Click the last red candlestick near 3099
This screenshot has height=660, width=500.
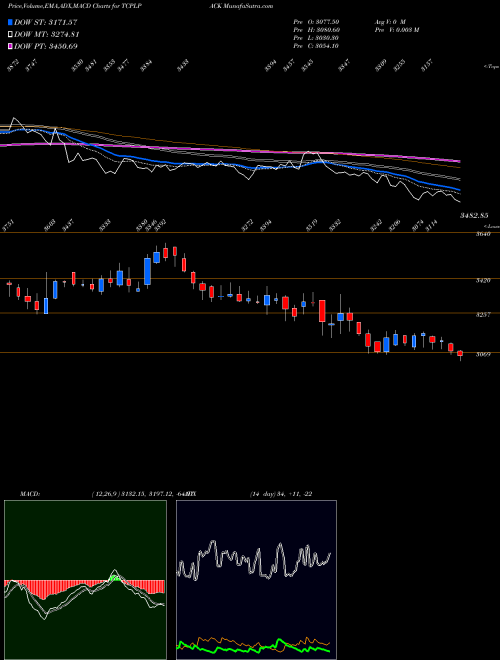460,354
